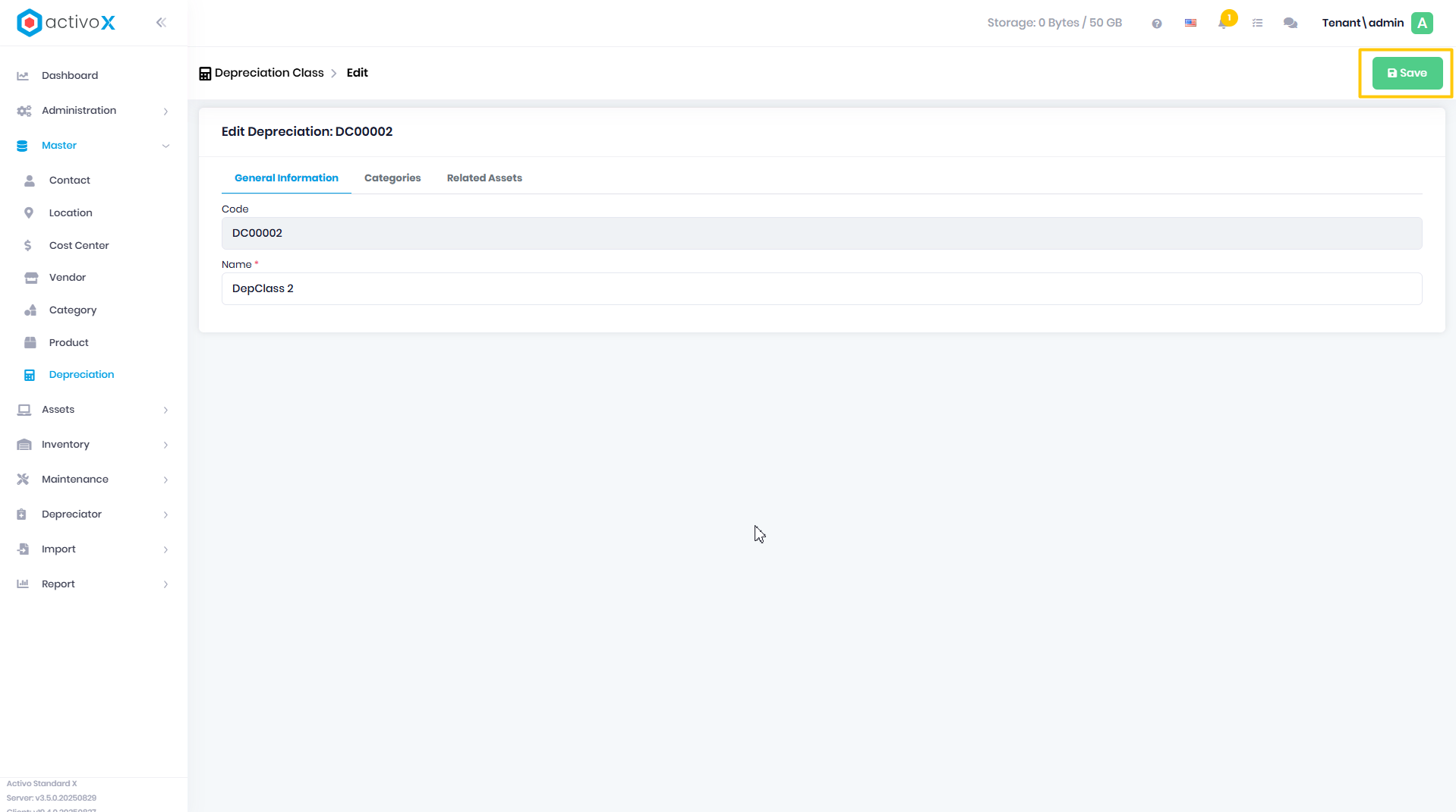1456x812 pixels.
Task: Switch to the Categories tab
Action: 392,178
